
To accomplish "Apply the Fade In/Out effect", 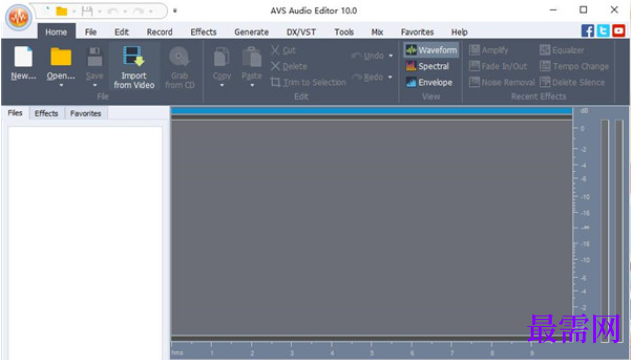I will pyautogui.click(x=498, y=66).
